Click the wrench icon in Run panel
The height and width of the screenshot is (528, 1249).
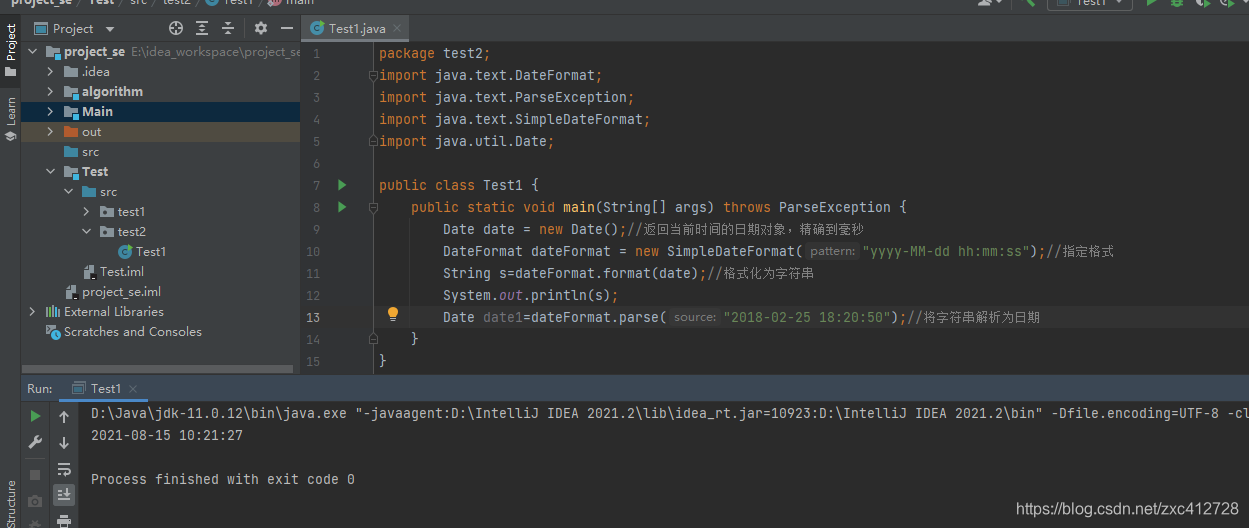(35, 443)
